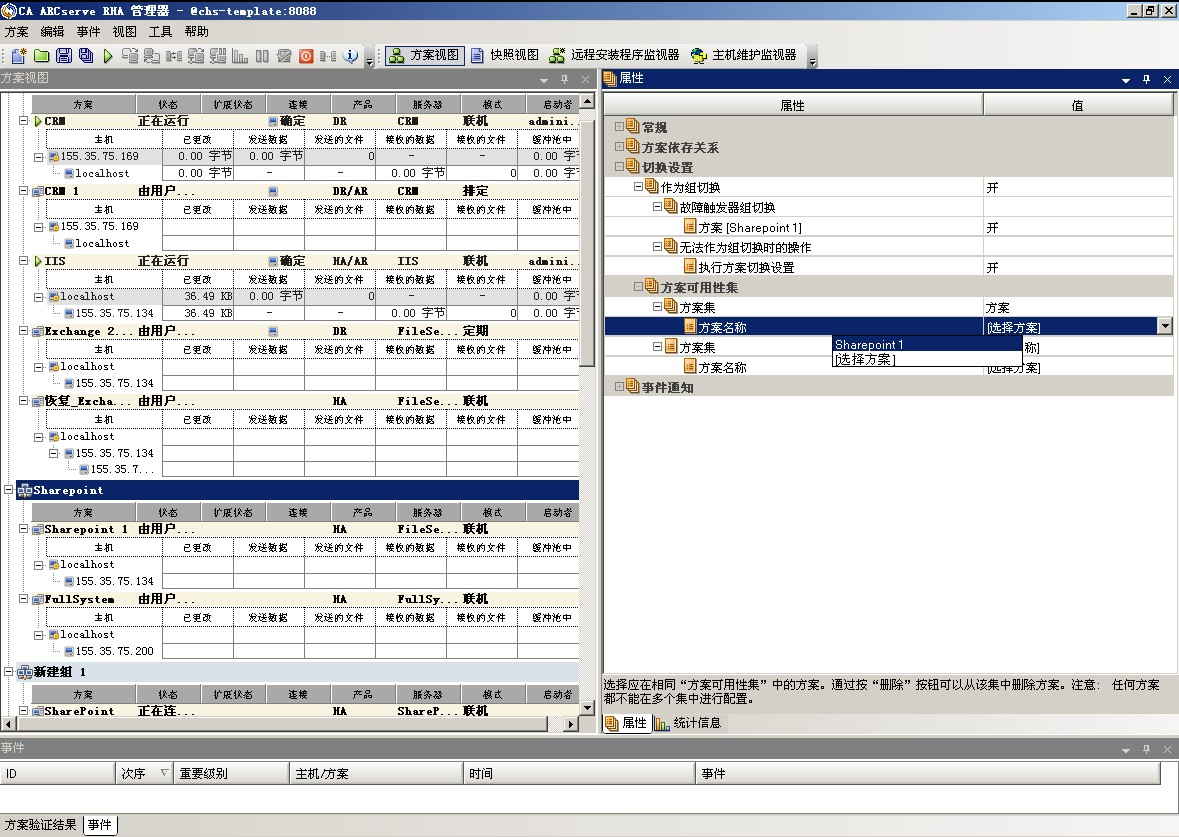Collapse the 切换设置 property group
Viewport: 1179px width, 837px height.
click(620, 167)
